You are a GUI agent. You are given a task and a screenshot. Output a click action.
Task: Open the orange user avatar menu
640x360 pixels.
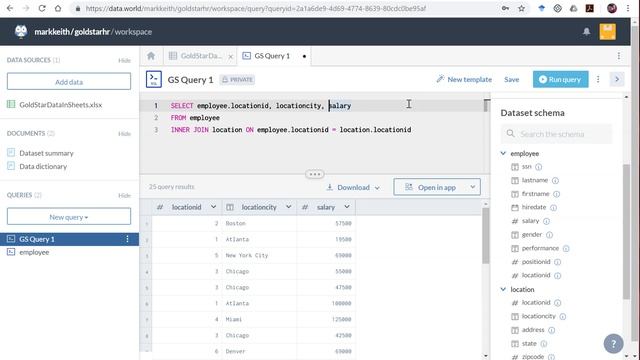click(607, 32)
